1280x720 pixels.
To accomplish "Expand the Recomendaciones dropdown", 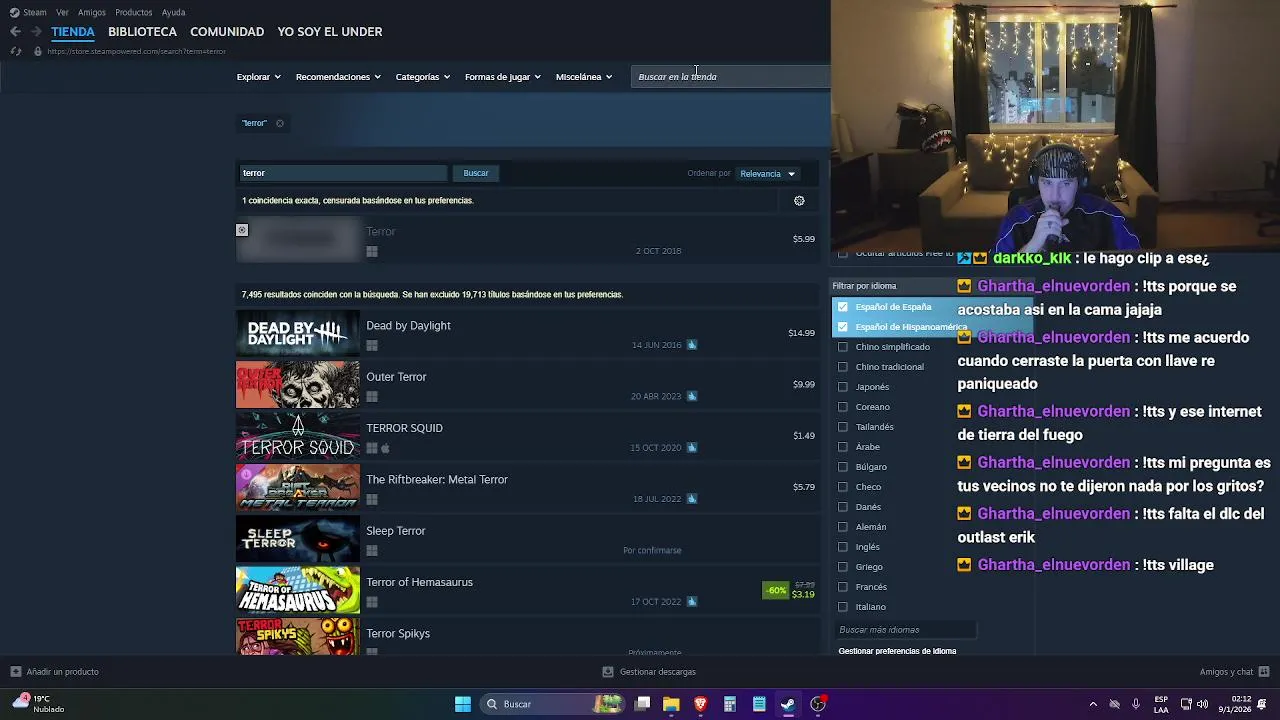I will pyautogui.click(x=338, y=77).
